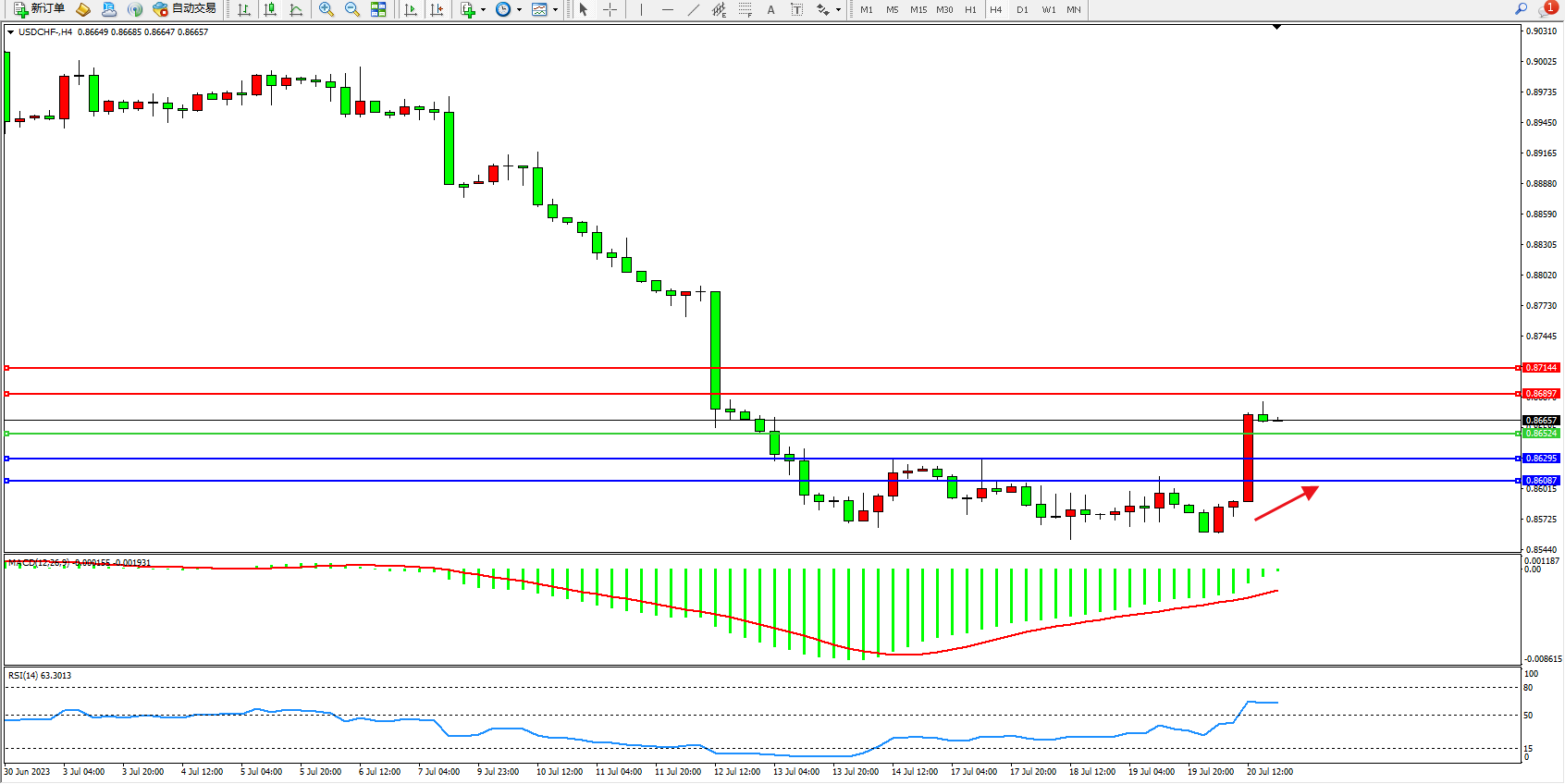
Task: Select the Fibonacci retracement tool
Action: click(x=746, y=9)
